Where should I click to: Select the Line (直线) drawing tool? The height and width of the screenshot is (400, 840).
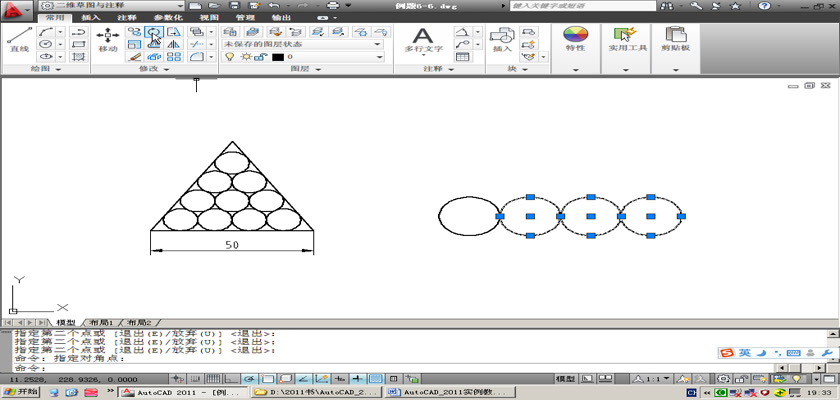coord(18,40)
